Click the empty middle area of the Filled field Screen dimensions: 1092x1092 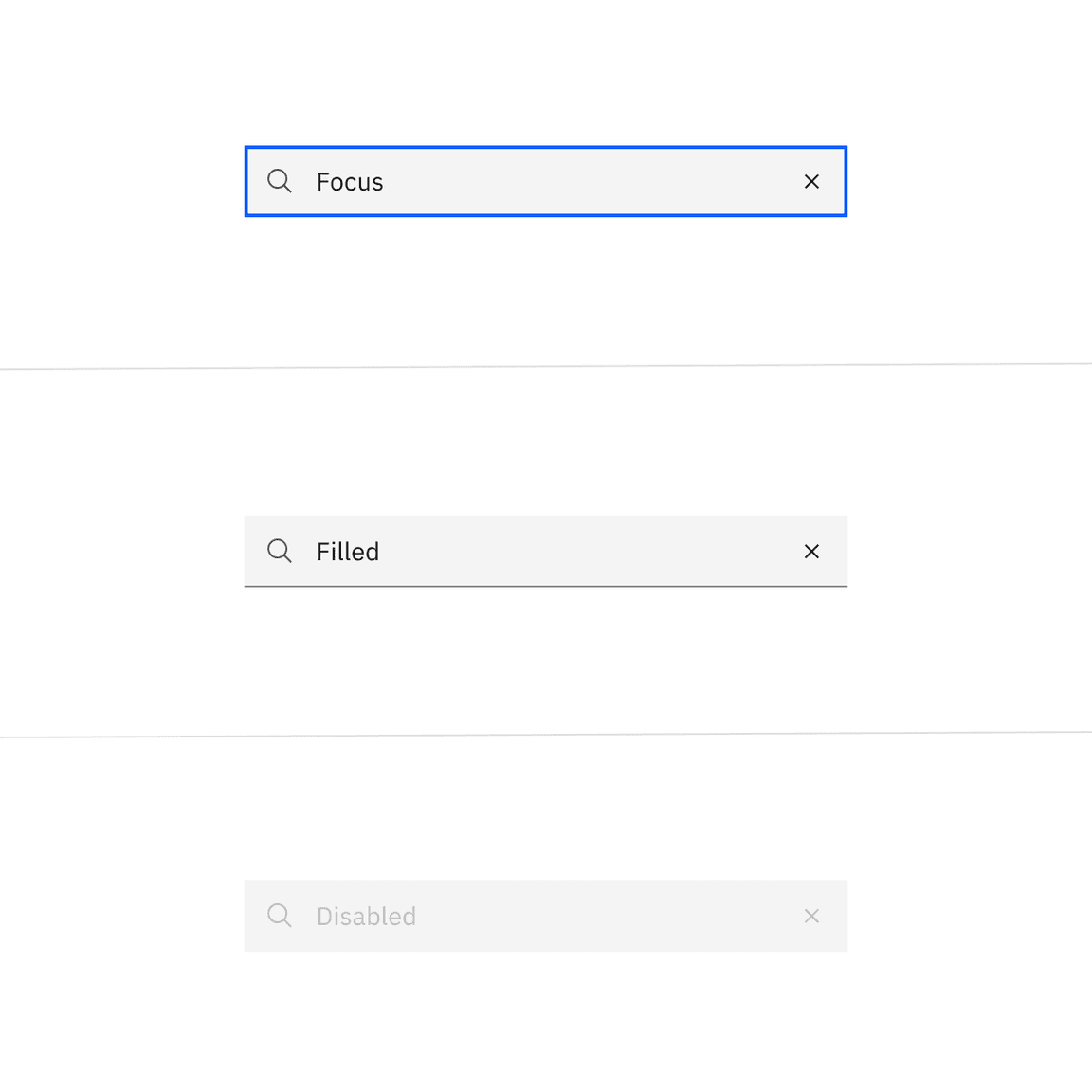click(x=588, y=552)
